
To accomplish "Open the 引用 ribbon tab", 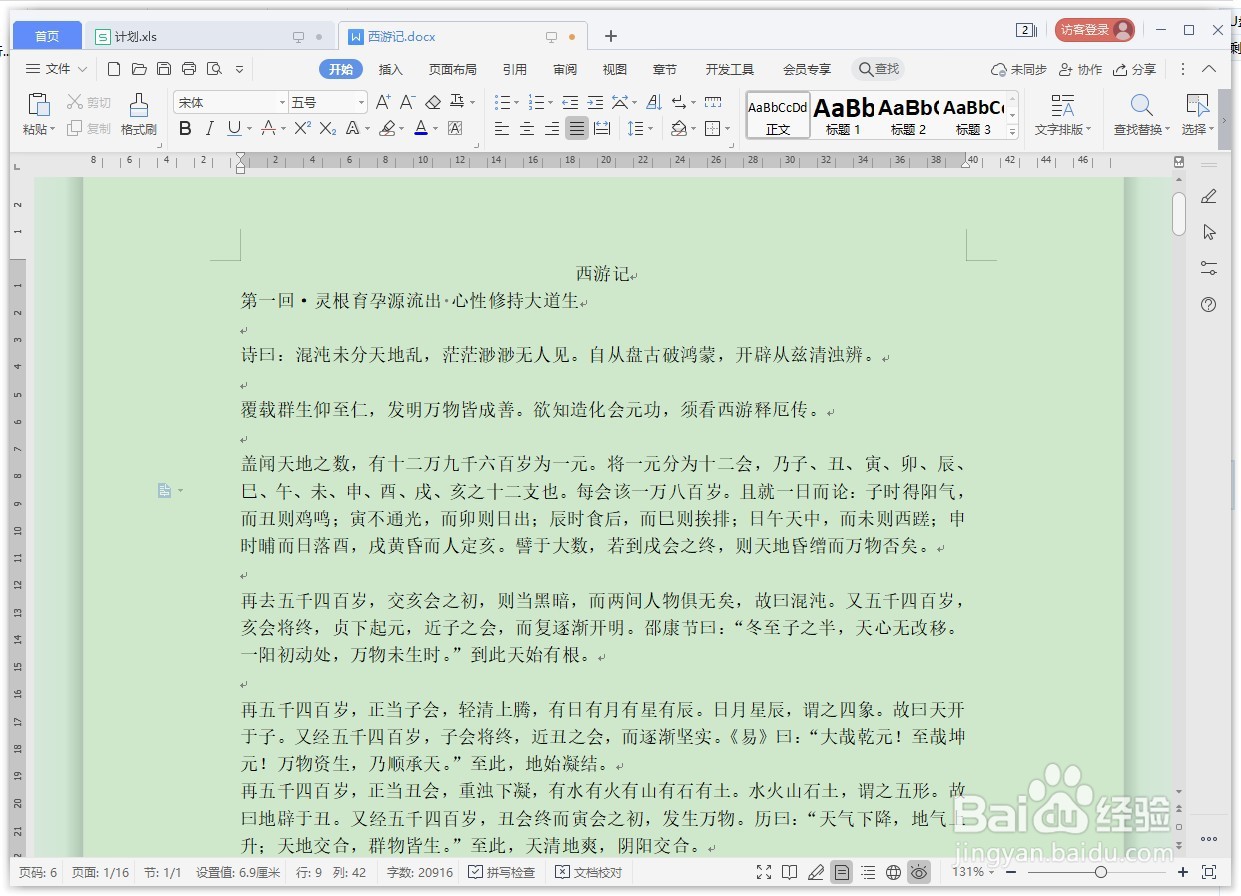I will pos(515,69).
